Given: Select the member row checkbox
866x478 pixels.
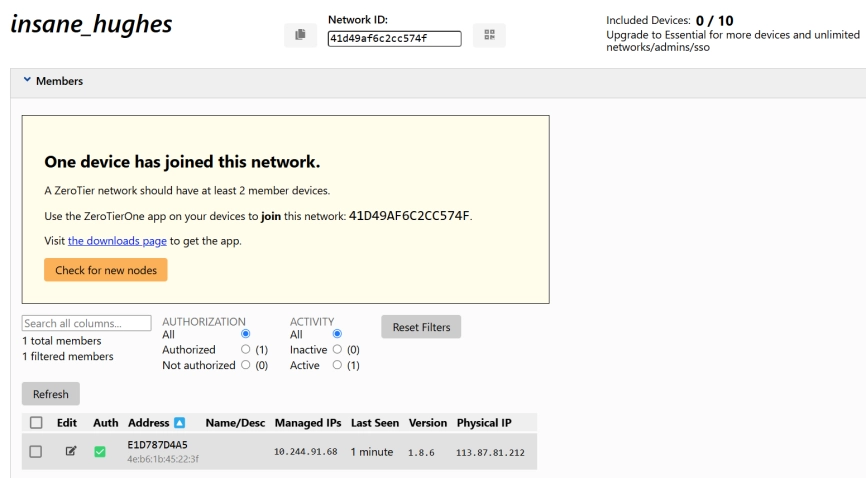Looking at the screenshot, I should tap(36, 452).
